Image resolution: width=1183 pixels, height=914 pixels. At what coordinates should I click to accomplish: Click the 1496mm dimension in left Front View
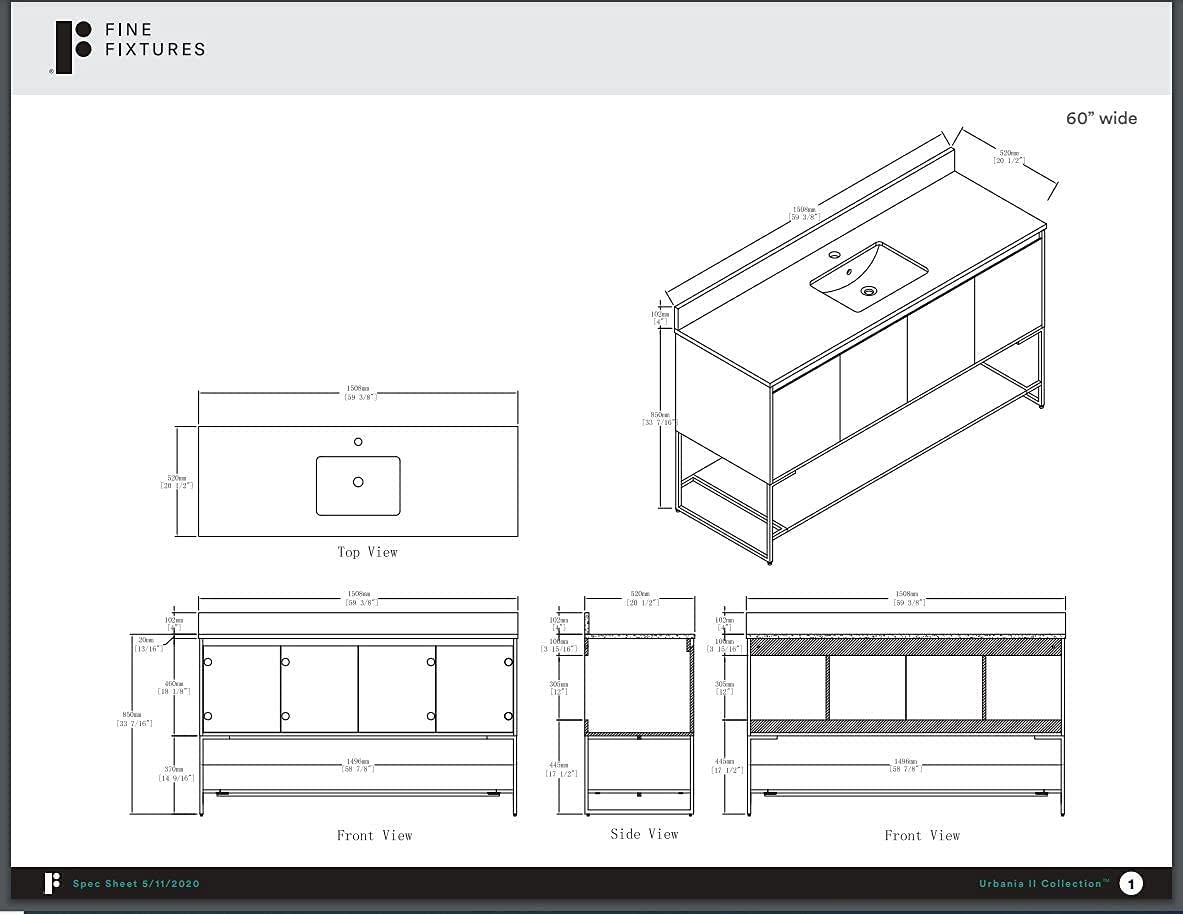coord(357,765)
